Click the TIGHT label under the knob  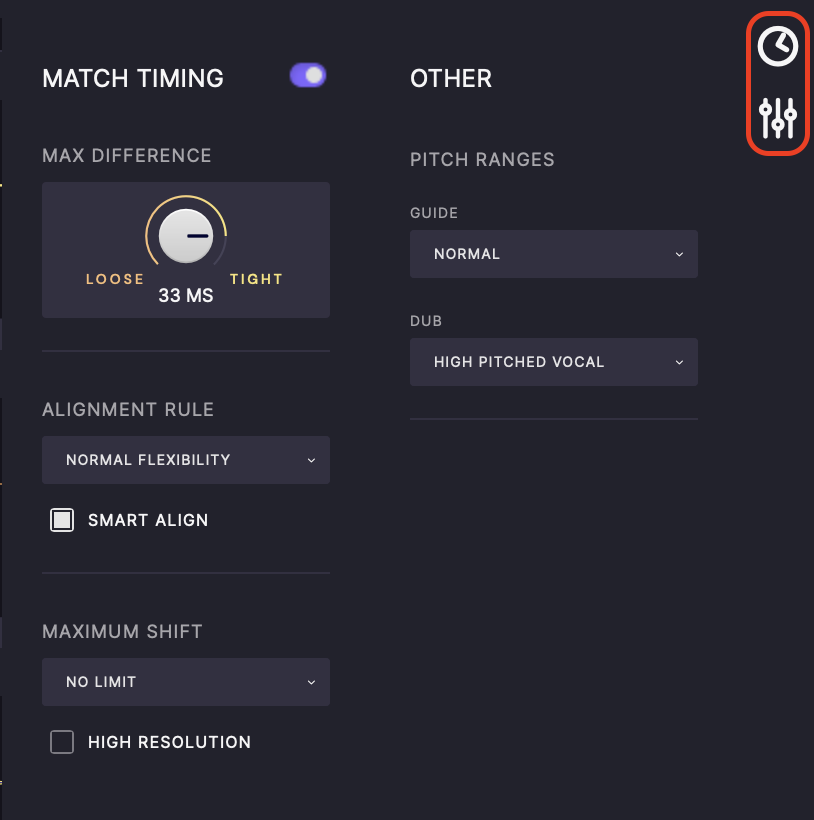tap(256, 279)
